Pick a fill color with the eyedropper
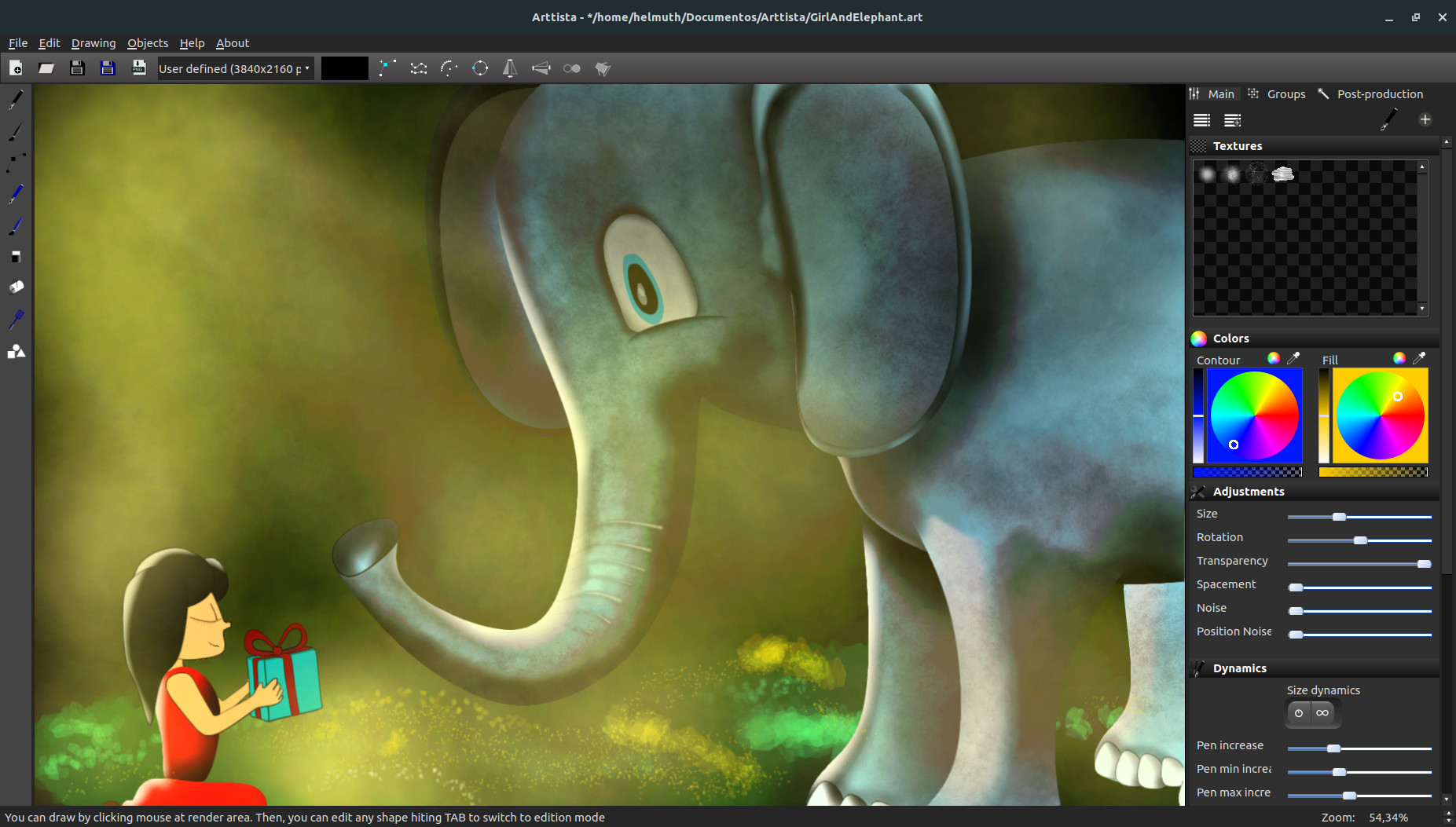The image size is (1456, 827). click(1419, 358)
